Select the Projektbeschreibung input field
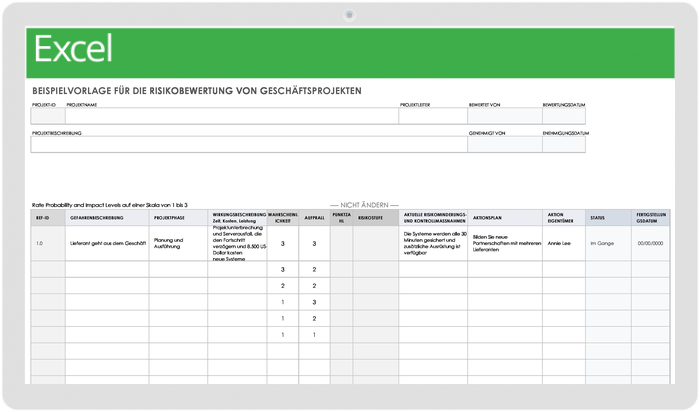700x412 pixels. [249, 145]
